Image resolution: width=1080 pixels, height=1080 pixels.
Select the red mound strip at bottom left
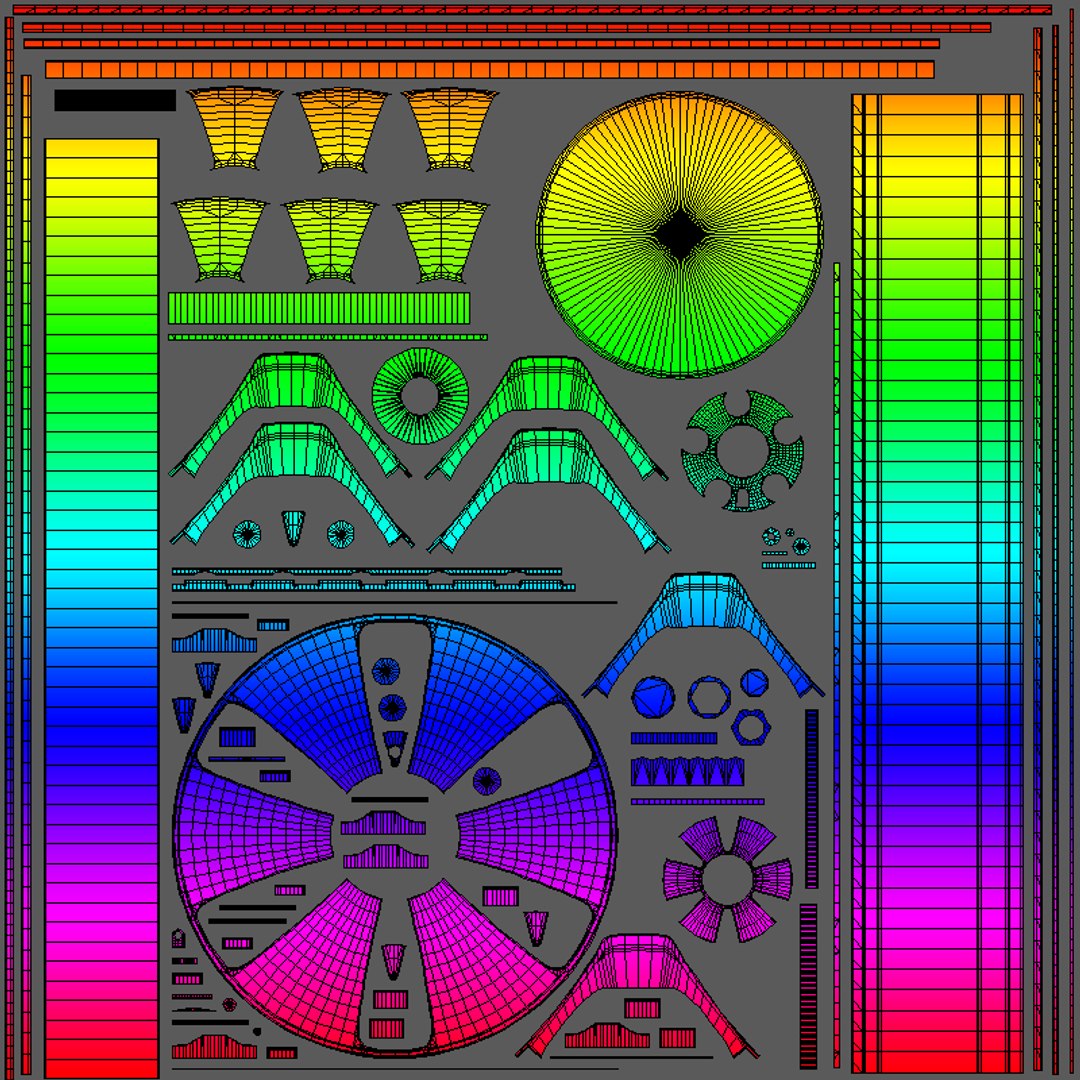coord(214,1046)
